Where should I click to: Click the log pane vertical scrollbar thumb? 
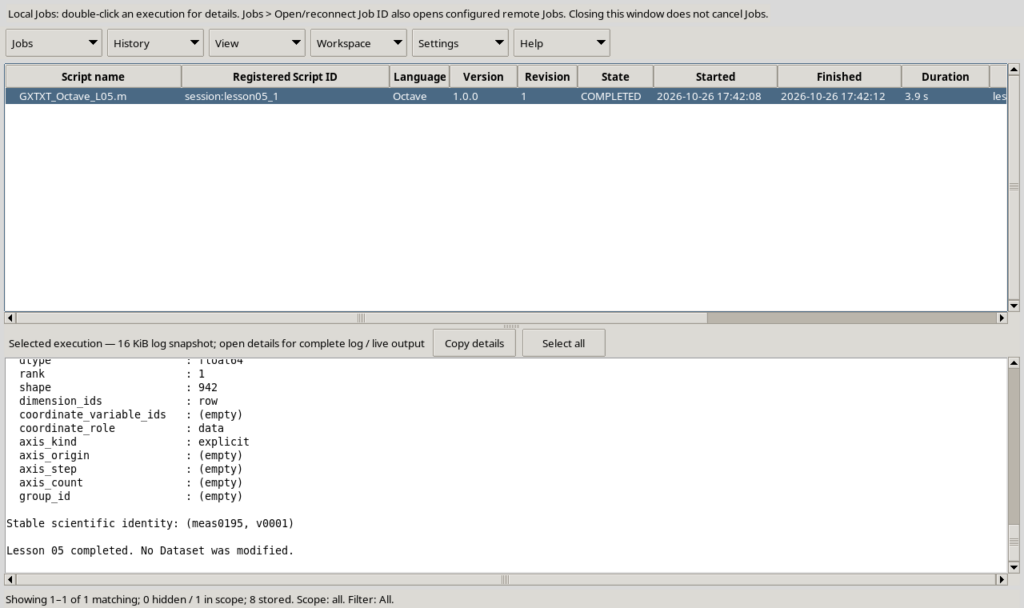coord(1014,542)
